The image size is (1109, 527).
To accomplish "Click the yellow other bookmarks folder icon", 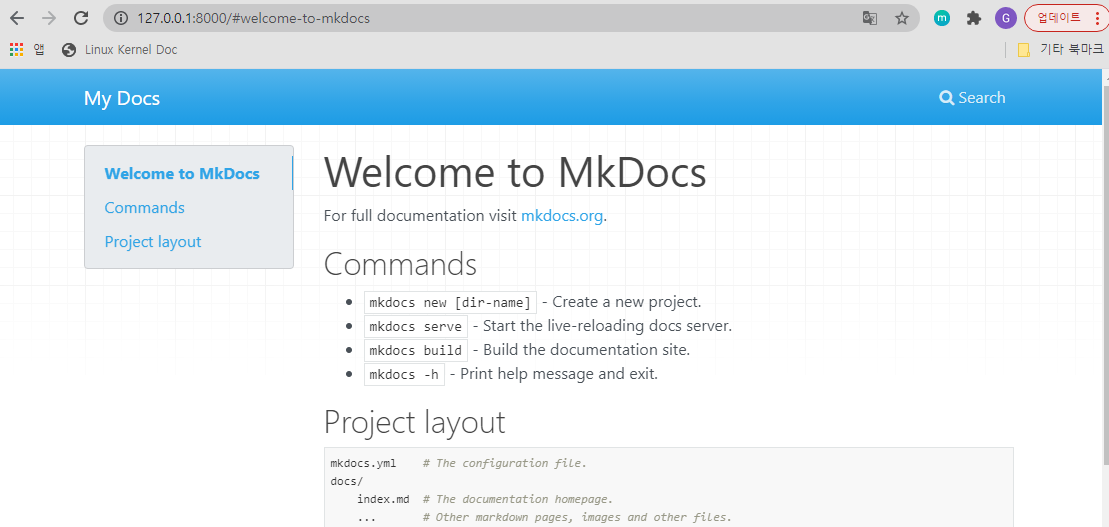I will 1023,50.
